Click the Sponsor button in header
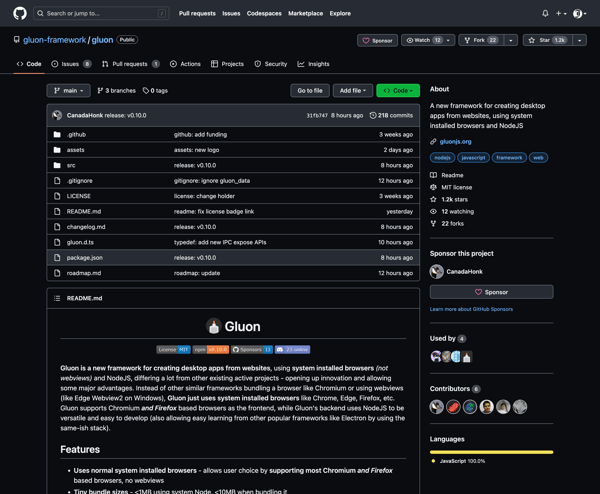 pyautogui.click(x=377, y=40)
